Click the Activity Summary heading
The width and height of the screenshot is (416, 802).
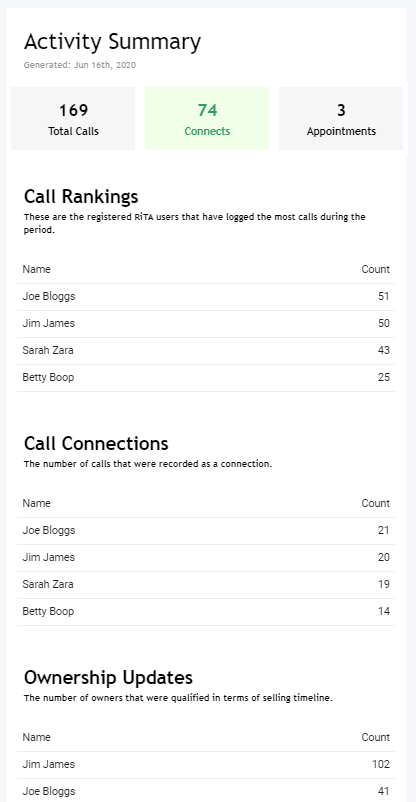click(113, 42)
